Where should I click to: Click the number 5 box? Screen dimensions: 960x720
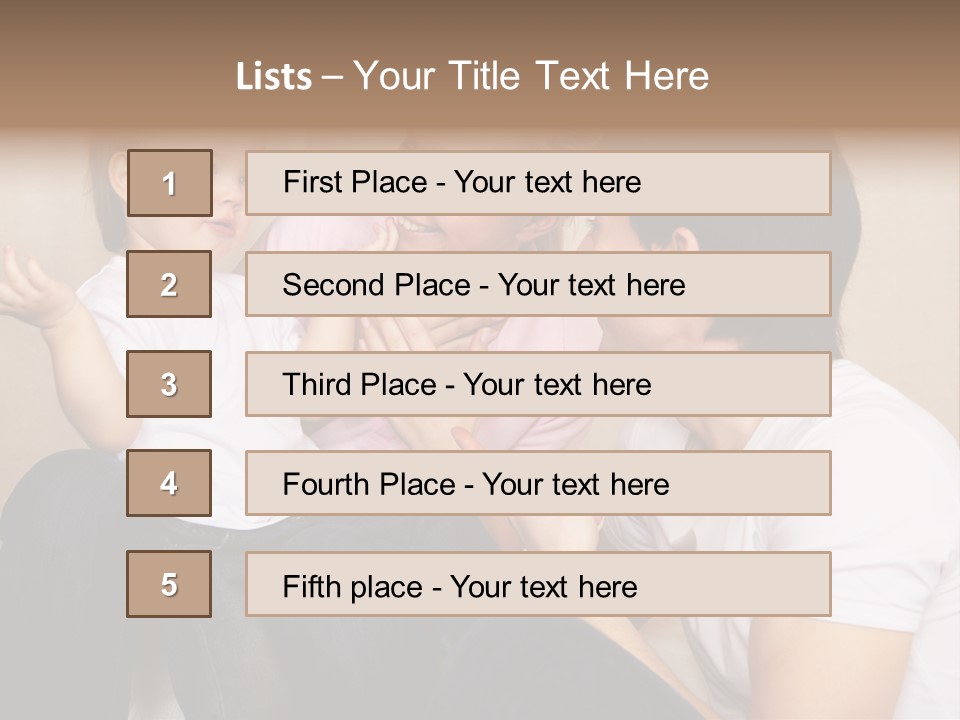(169, 584)
